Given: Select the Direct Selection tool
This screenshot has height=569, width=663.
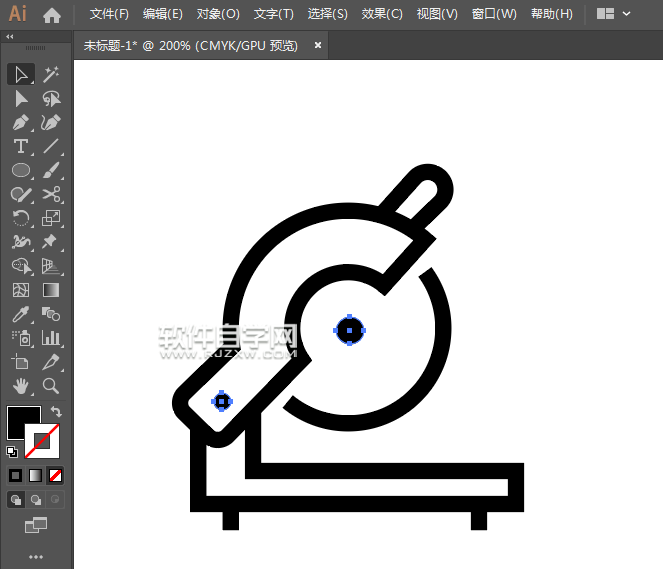Looking at the screenshot, I should point(21,98).
